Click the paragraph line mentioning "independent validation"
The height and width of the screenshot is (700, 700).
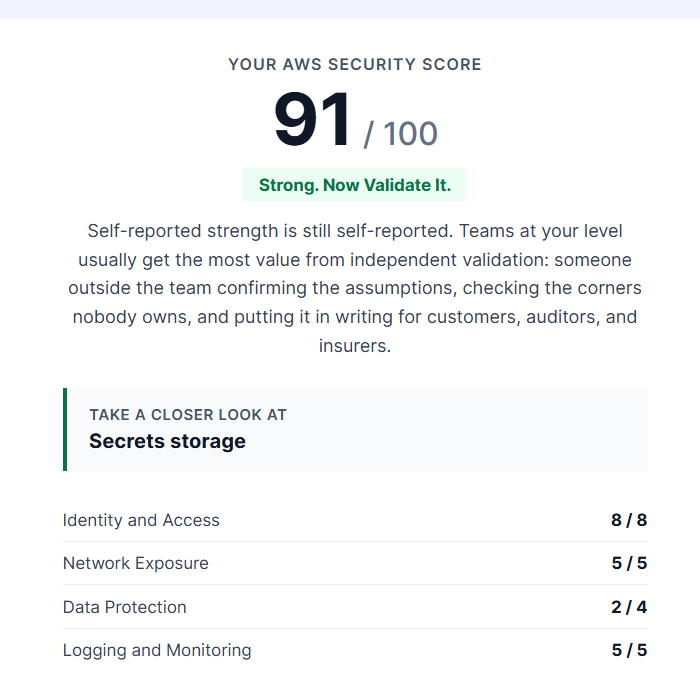355,260
